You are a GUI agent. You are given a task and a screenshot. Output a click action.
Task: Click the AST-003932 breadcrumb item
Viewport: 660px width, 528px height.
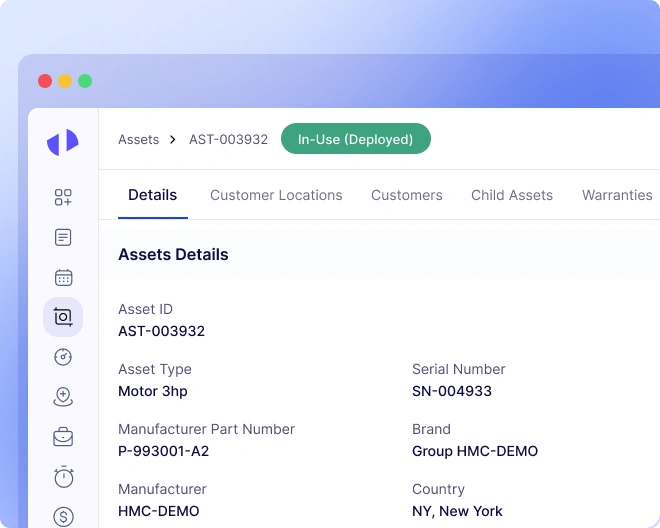tap(228, 139)
